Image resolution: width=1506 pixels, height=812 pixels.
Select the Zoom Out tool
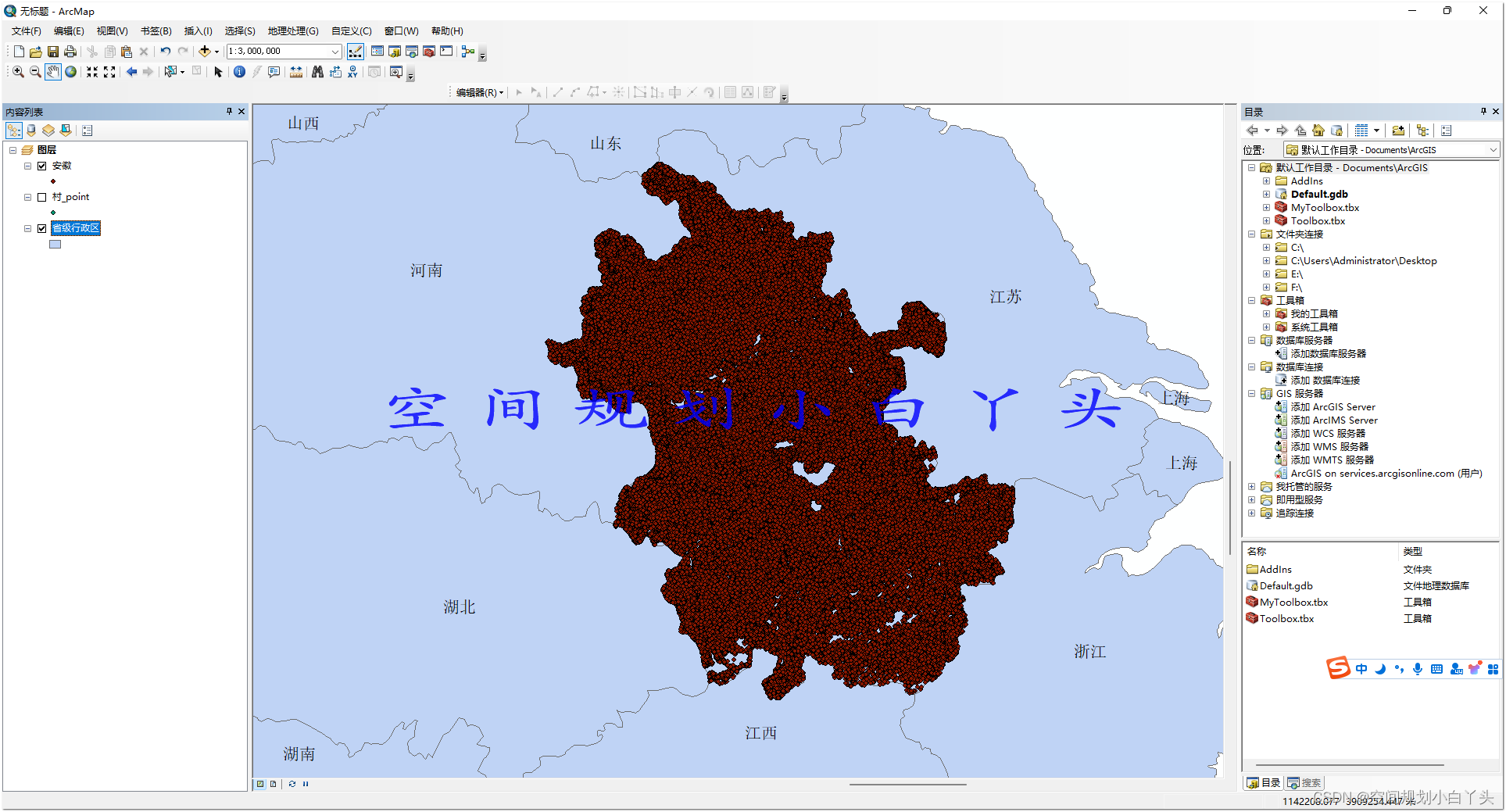[x=35, y=72]
